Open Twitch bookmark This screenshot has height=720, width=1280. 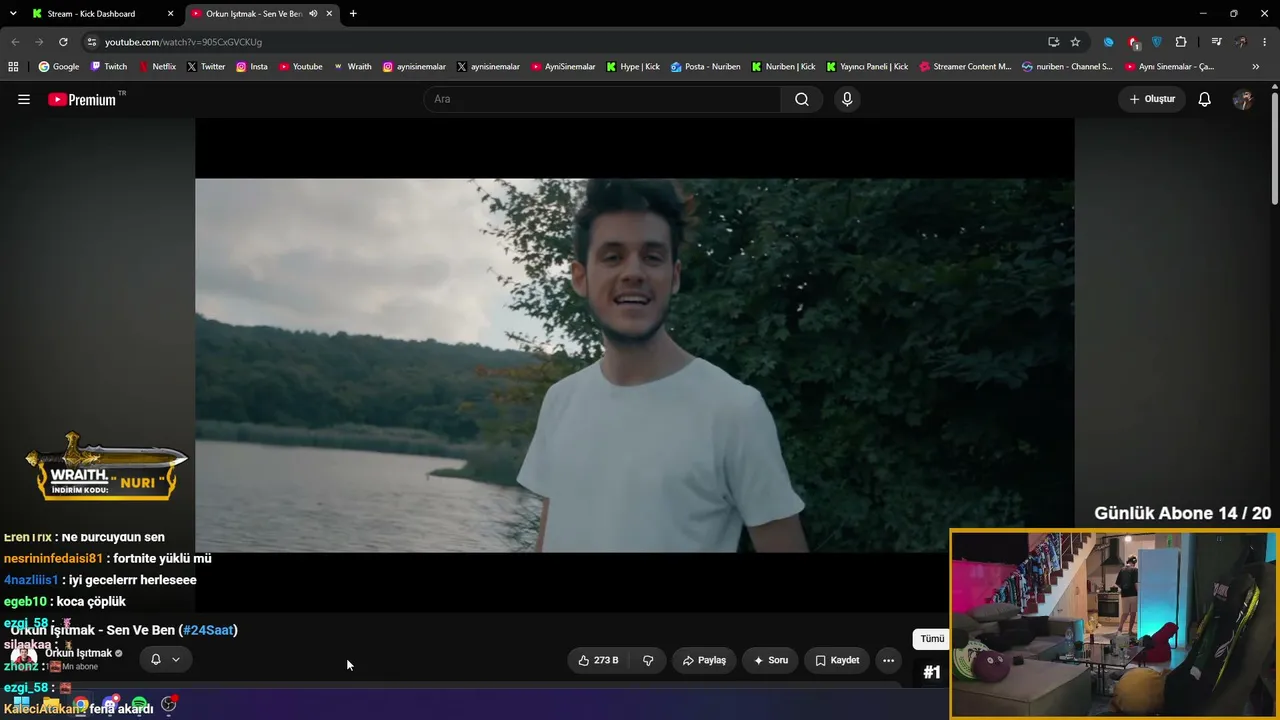(109, 67)
